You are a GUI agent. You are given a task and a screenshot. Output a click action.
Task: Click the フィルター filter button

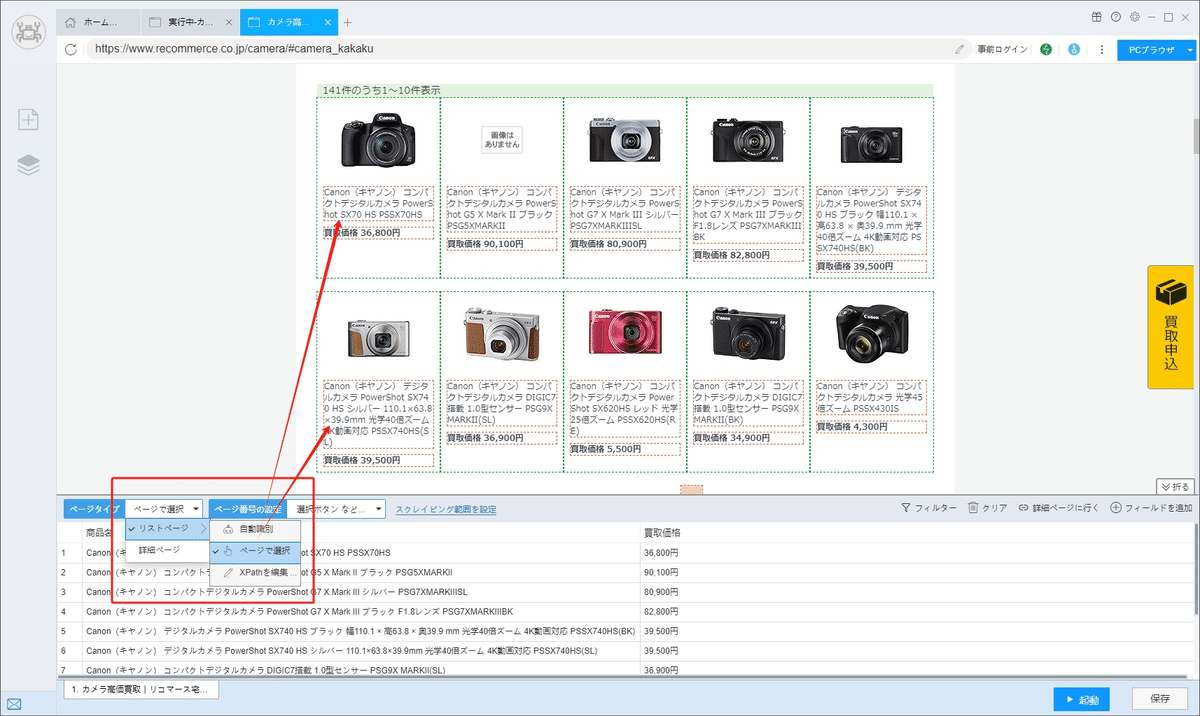click(929, 508)
